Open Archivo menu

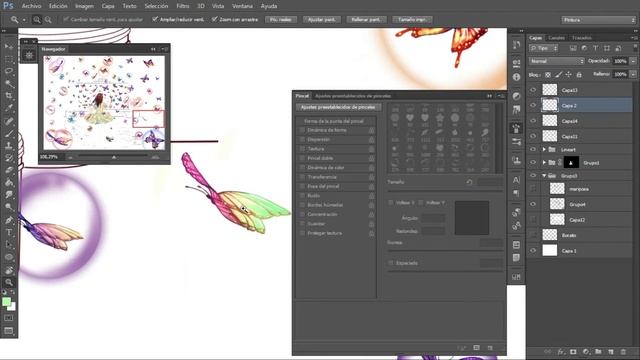pyautogui.click(x=31, y=6)
